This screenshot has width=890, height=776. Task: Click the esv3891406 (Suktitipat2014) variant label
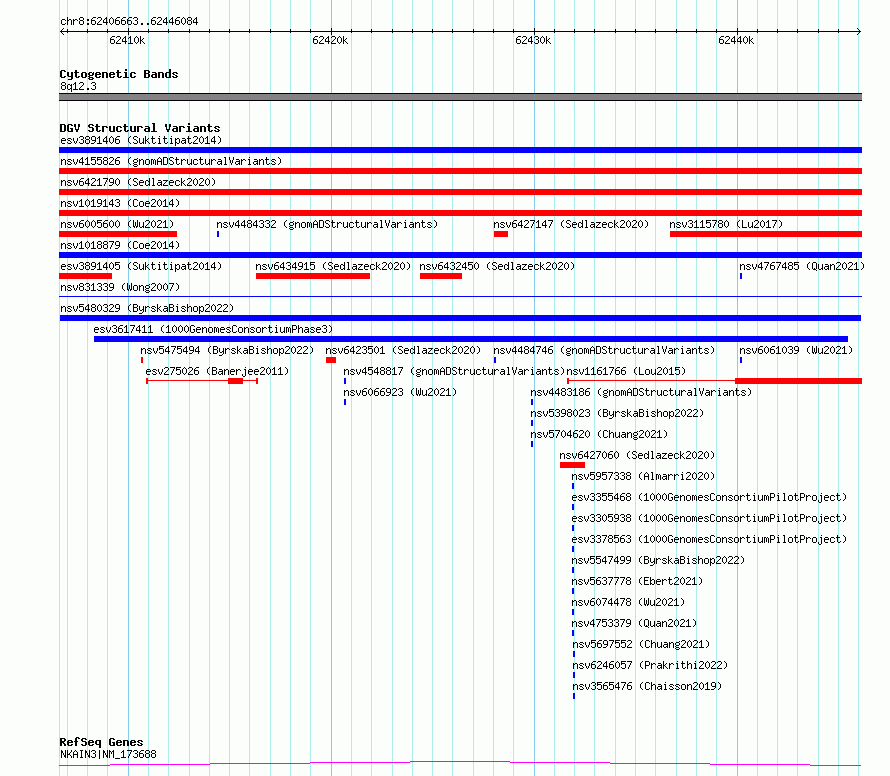[141, 140]
